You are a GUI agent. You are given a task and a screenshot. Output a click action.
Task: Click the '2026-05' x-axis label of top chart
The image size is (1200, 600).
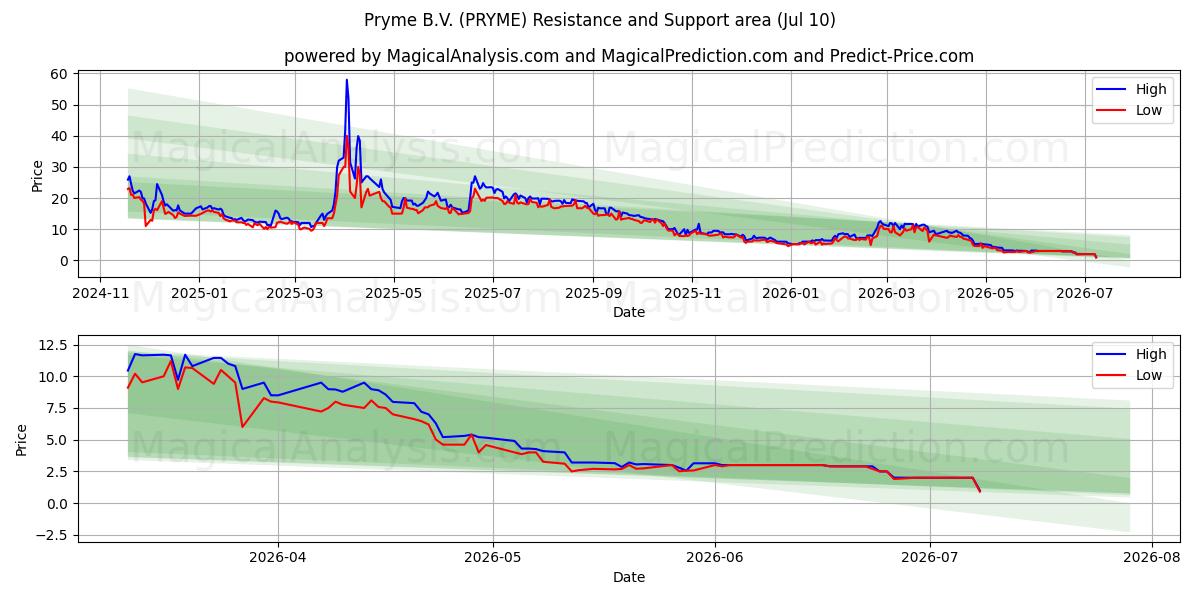pos(986,294)
